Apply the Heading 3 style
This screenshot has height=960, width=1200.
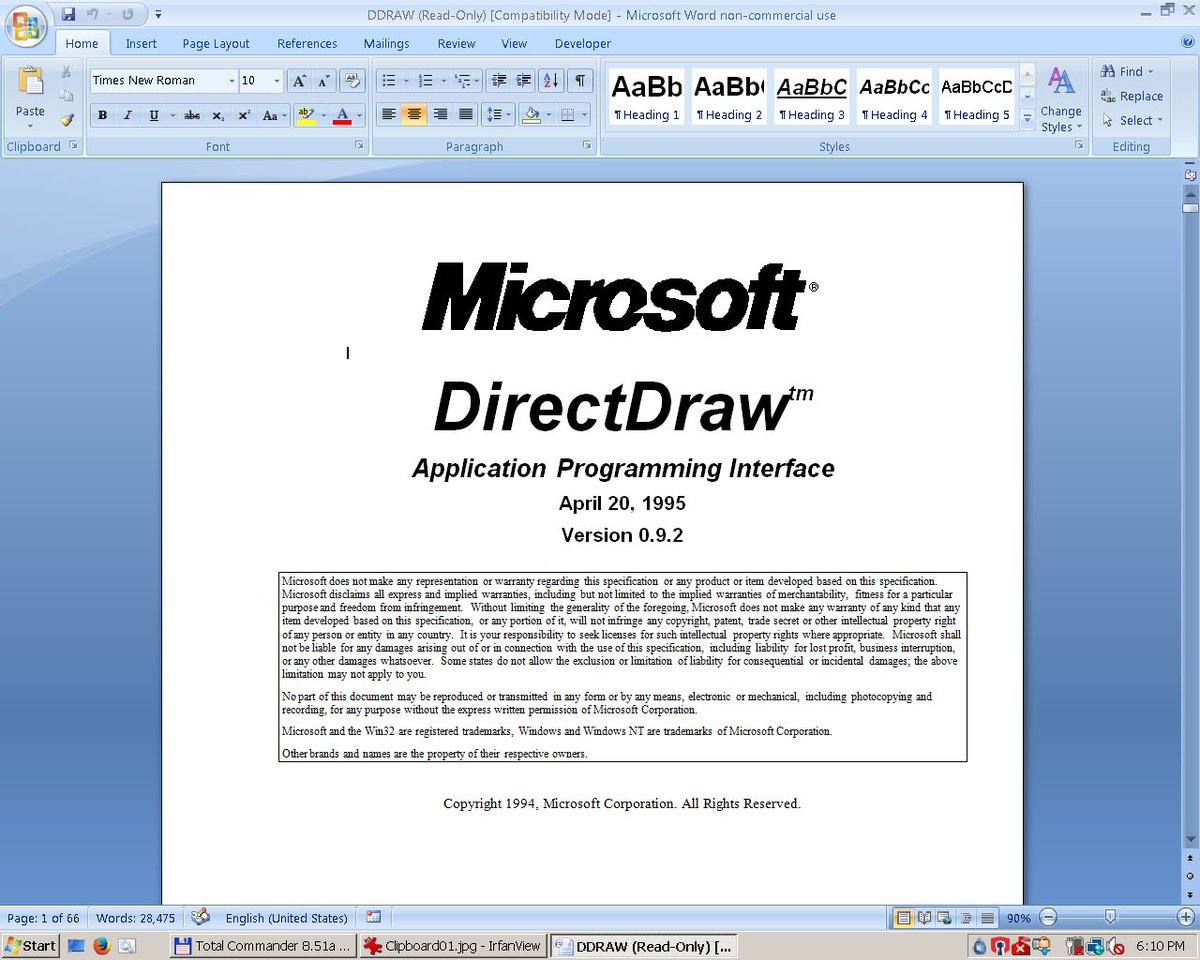[x=812, y=97]
